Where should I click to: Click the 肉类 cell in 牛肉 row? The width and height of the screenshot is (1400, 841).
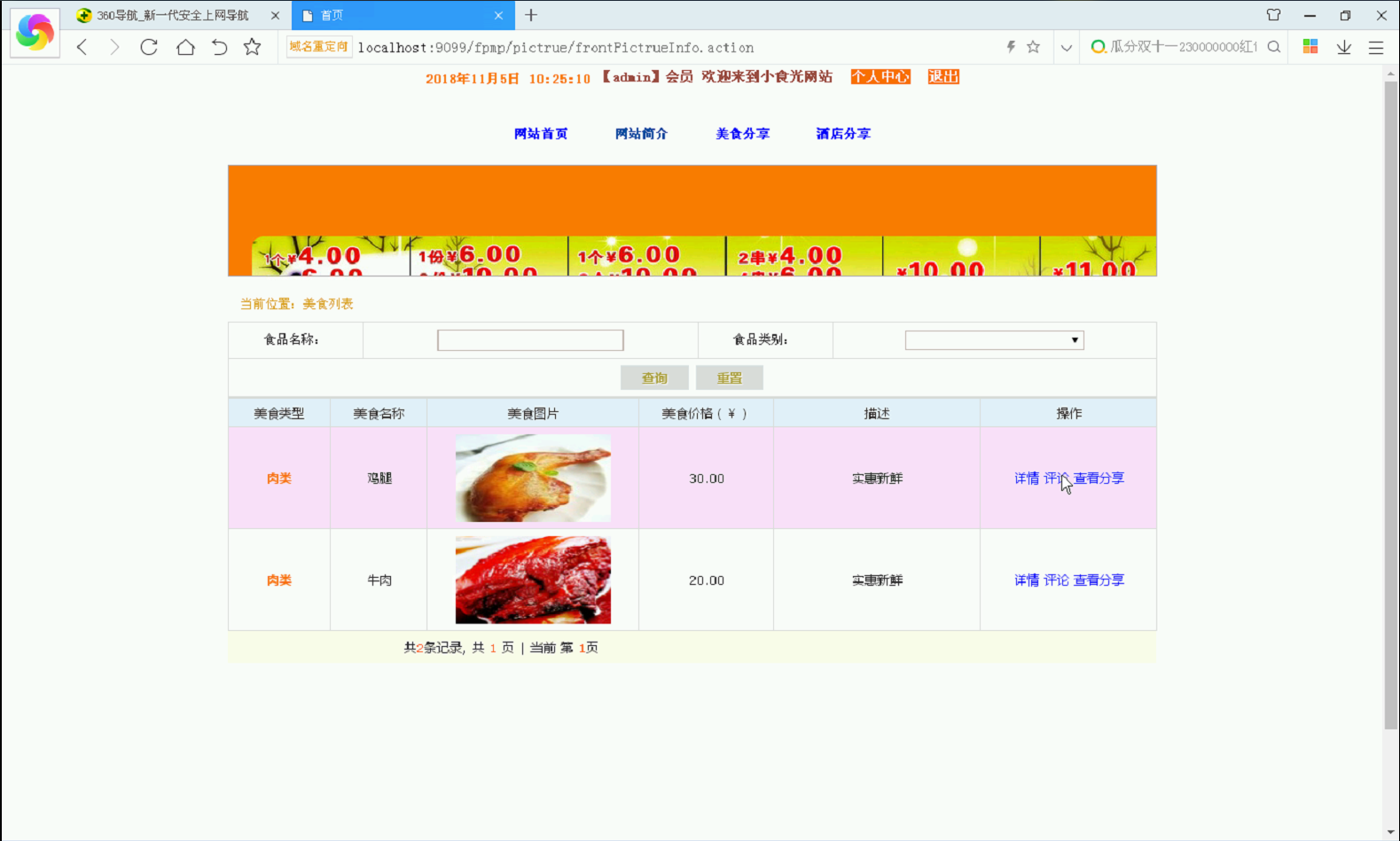click(x=279, y=580)
